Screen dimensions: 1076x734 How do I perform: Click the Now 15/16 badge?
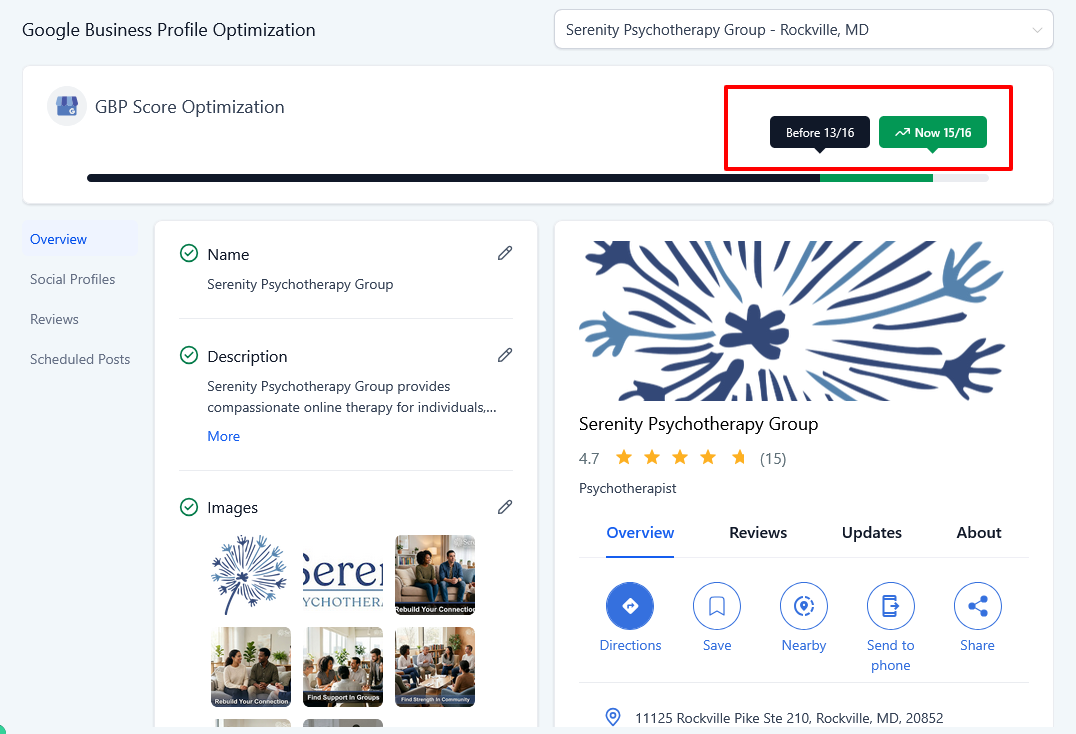pyautogui.click(x=933, y=132)
